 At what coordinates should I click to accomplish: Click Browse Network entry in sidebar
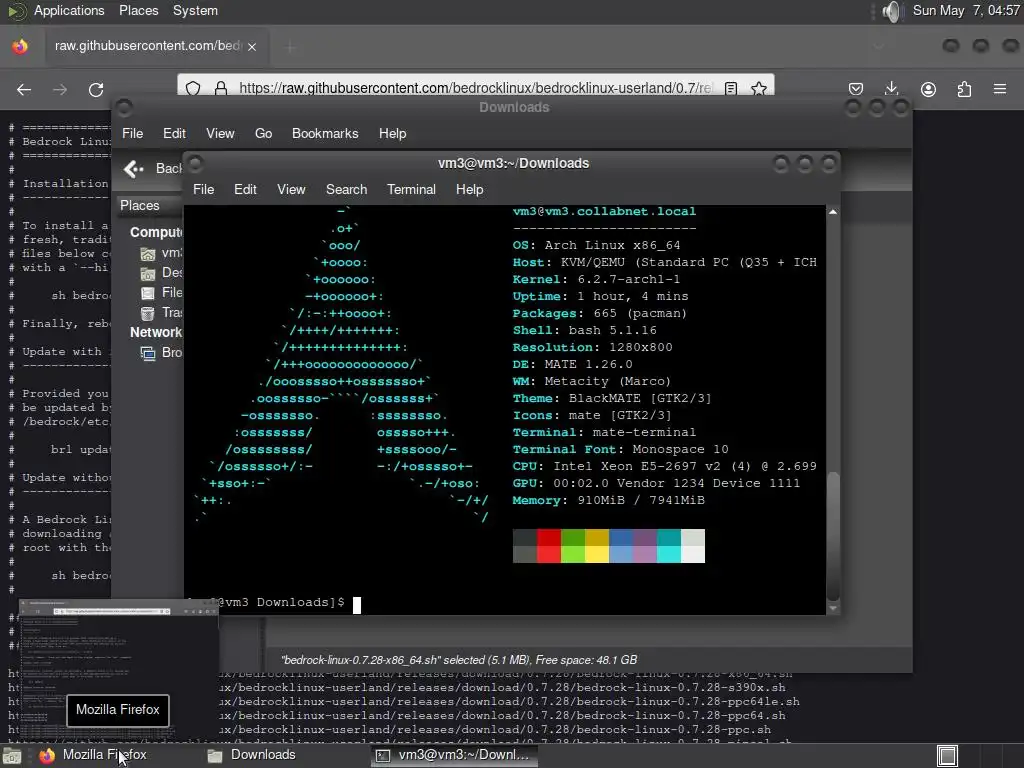click(x=161, y=353)
